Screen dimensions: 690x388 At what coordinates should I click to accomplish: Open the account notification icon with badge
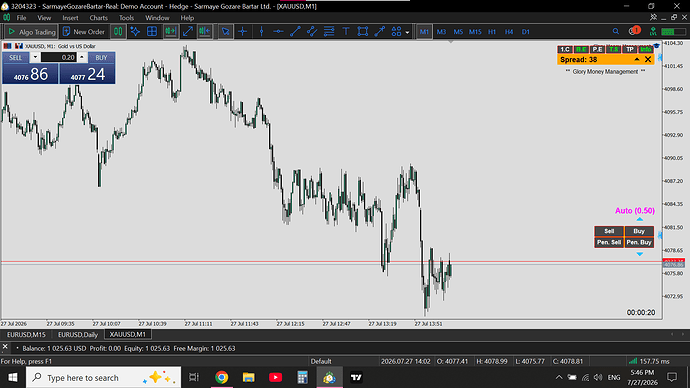click(634, 31)
